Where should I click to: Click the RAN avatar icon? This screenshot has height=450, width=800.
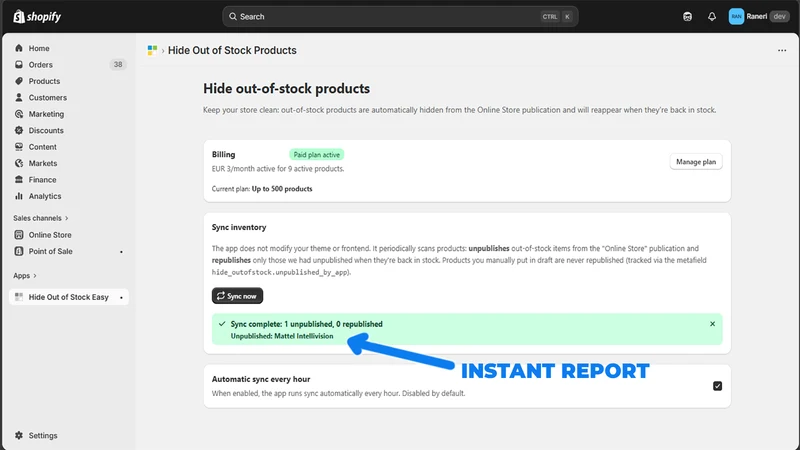pyautogui.click(x=736, y=16)
